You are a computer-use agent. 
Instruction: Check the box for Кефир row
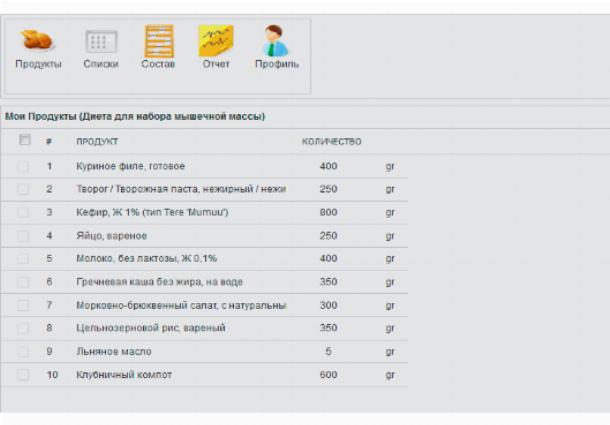[23, 212]
